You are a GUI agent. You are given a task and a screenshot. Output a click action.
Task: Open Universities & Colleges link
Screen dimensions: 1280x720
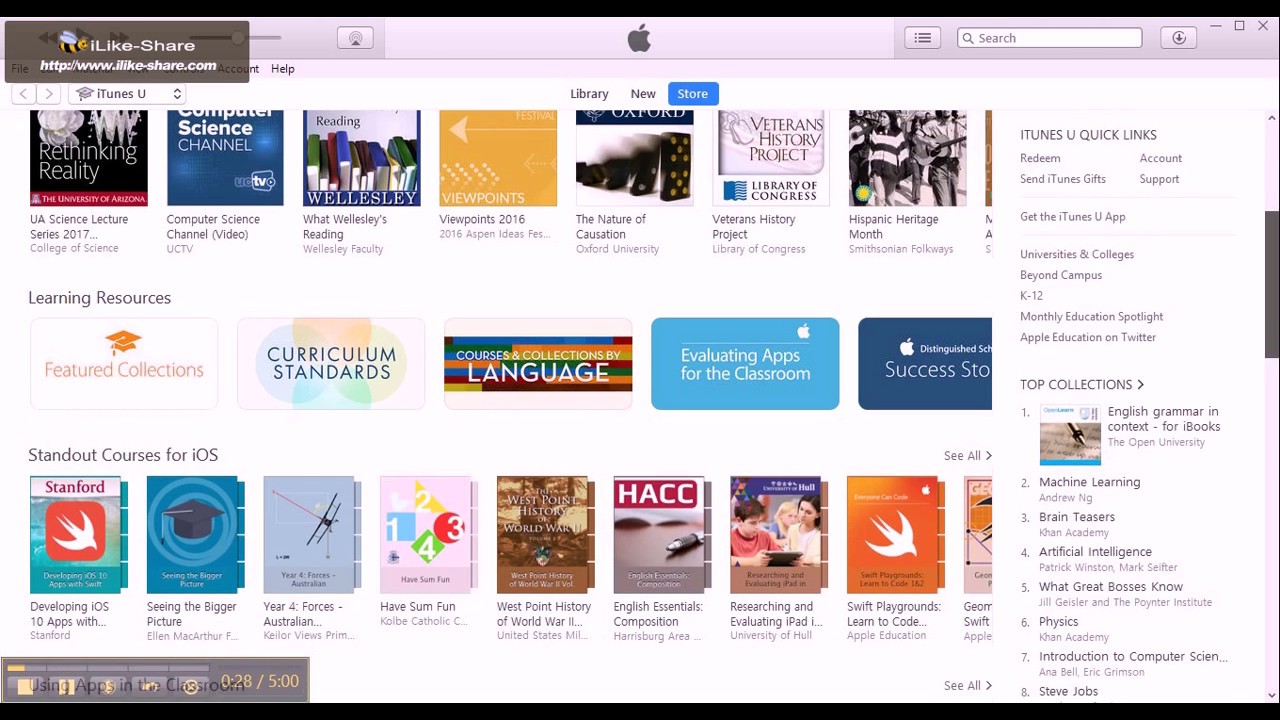1077,255
